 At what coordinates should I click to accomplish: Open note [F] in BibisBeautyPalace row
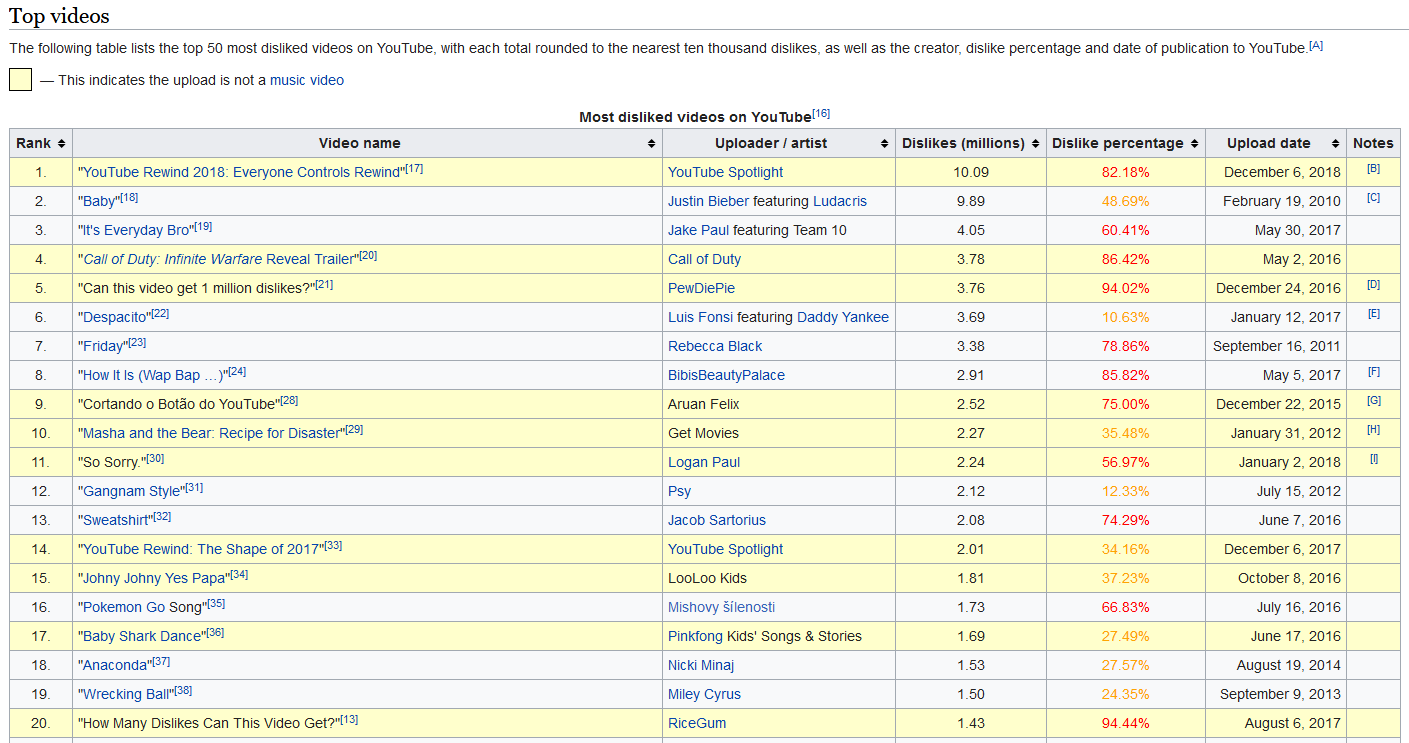[x=1373, y=372]
